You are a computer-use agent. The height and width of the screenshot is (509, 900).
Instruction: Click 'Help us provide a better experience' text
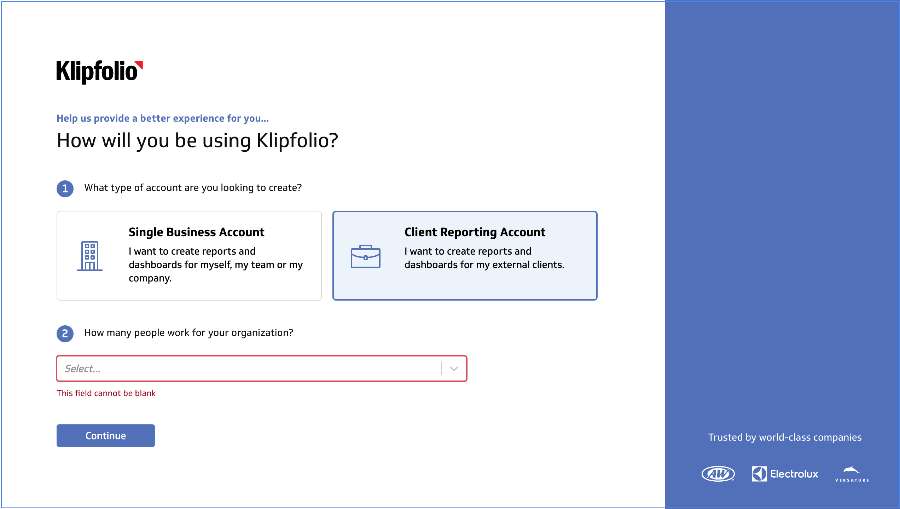pos(162,118)
